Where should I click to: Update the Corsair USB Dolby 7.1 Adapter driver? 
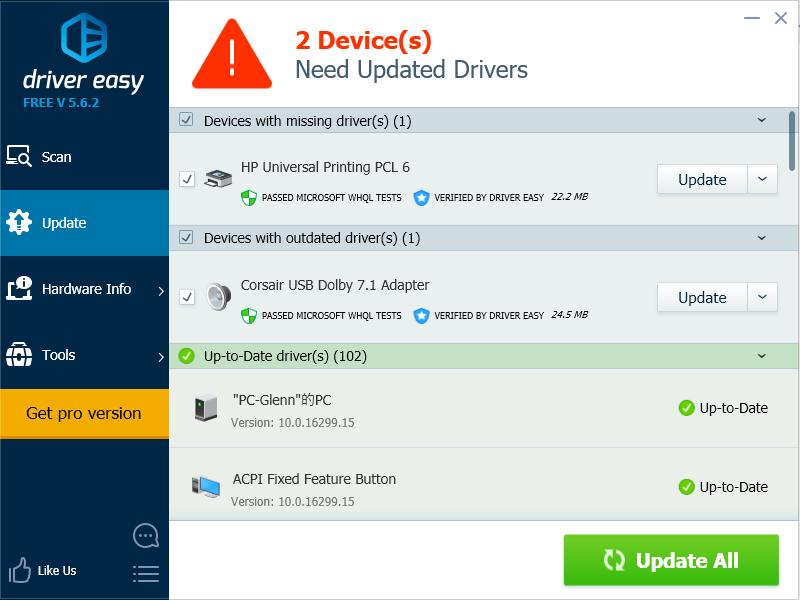[702, 297]
